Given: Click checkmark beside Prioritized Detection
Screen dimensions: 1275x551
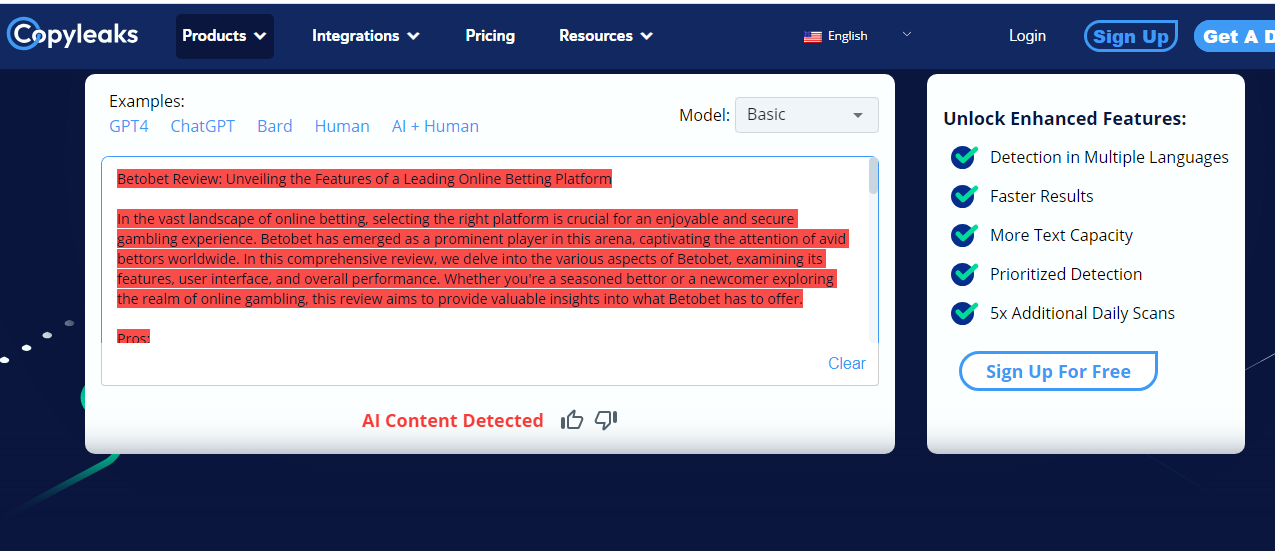Looking at the screenshot, I should [964, 274].
